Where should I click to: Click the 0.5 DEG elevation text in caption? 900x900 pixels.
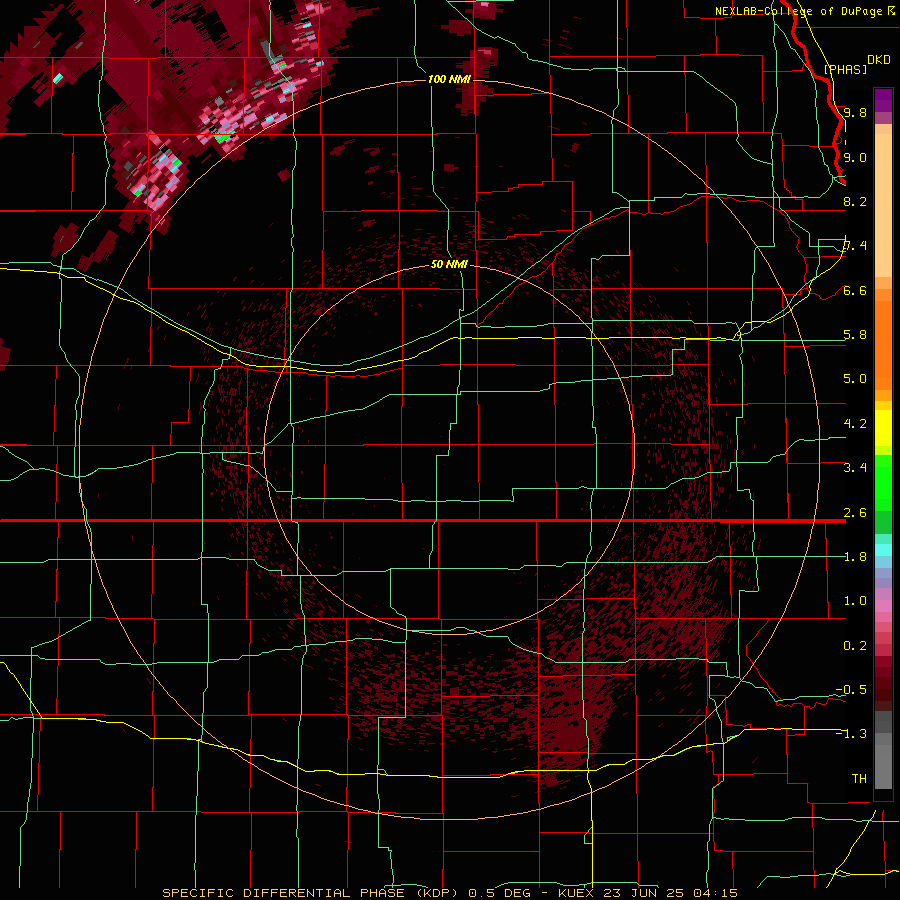coord(499,893)
